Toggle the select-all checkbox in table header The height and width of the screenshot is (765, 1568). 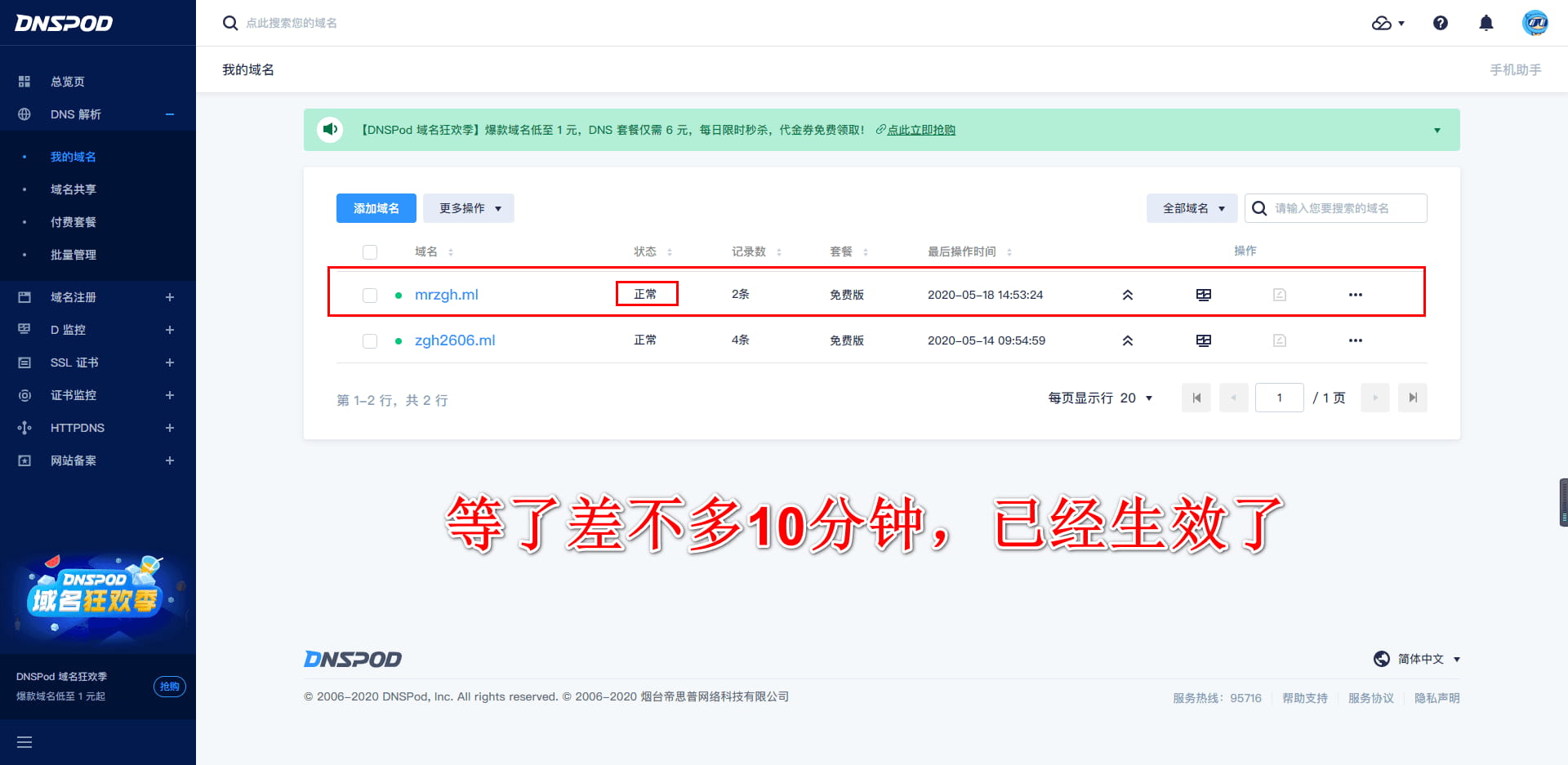[370, 251]
